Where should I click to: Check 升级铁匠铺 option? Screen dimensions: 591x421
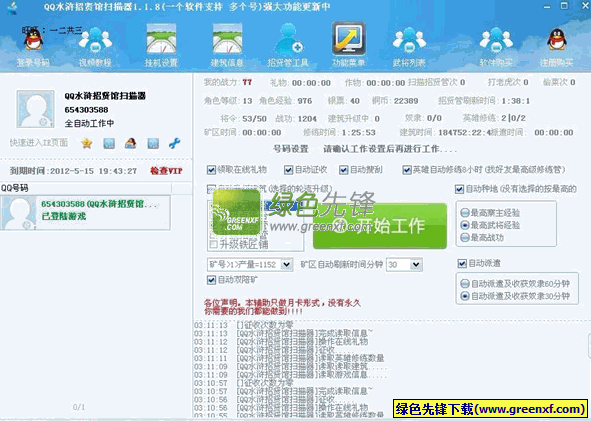214,244
